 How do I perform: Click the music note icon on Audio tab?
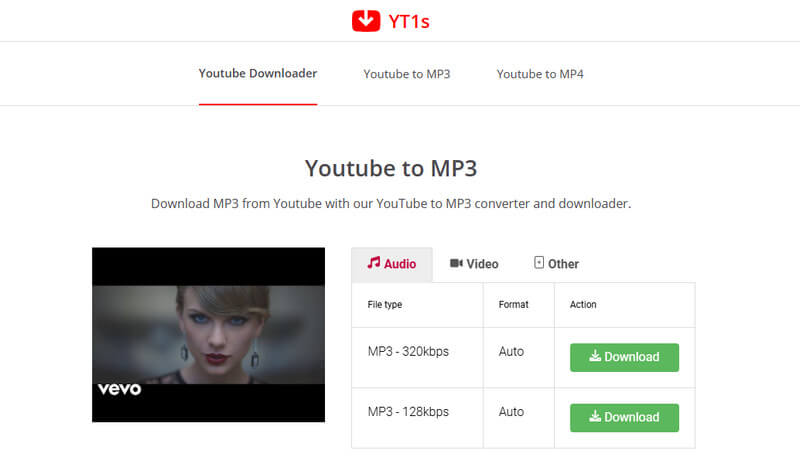373,263
